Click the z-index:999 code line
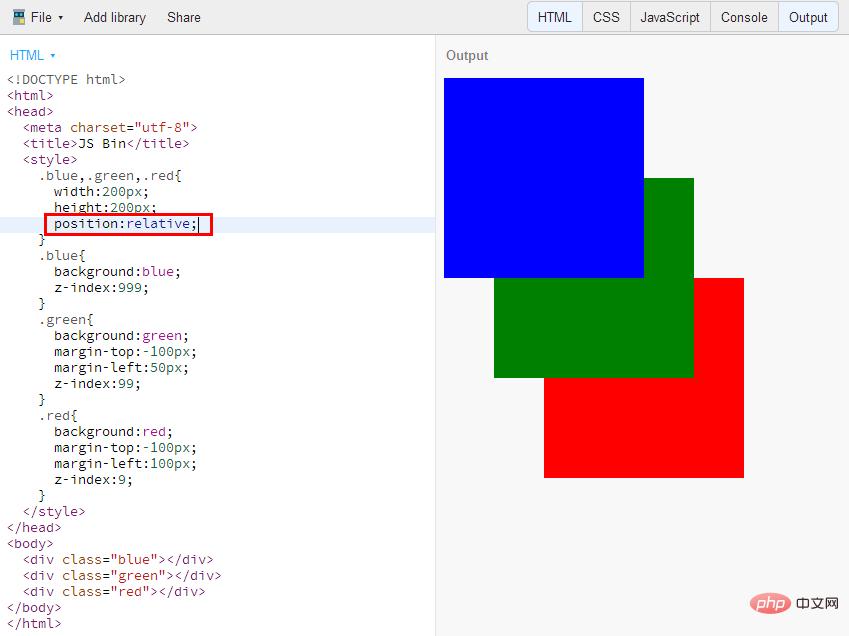The width and height of the screenshot is (849, 636). point(101,287)
